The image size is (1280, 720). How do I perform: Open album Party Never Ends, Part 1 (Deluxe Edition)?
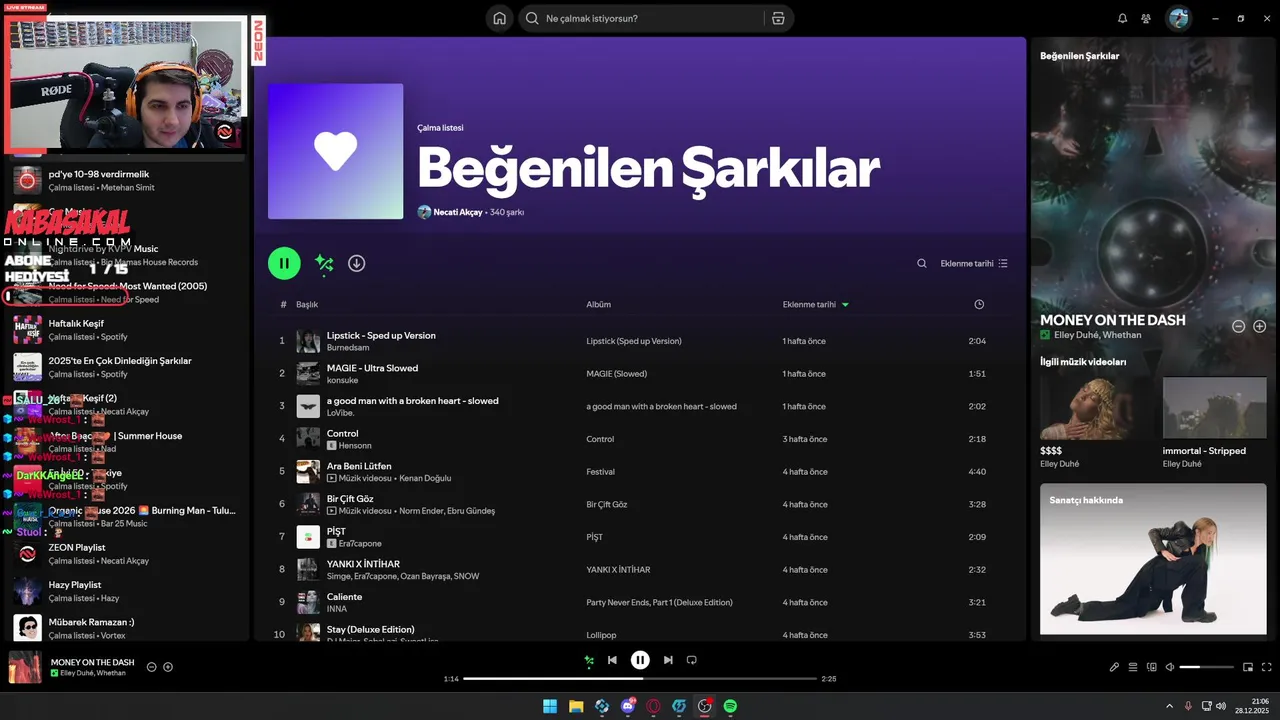(x=659, y=602)
